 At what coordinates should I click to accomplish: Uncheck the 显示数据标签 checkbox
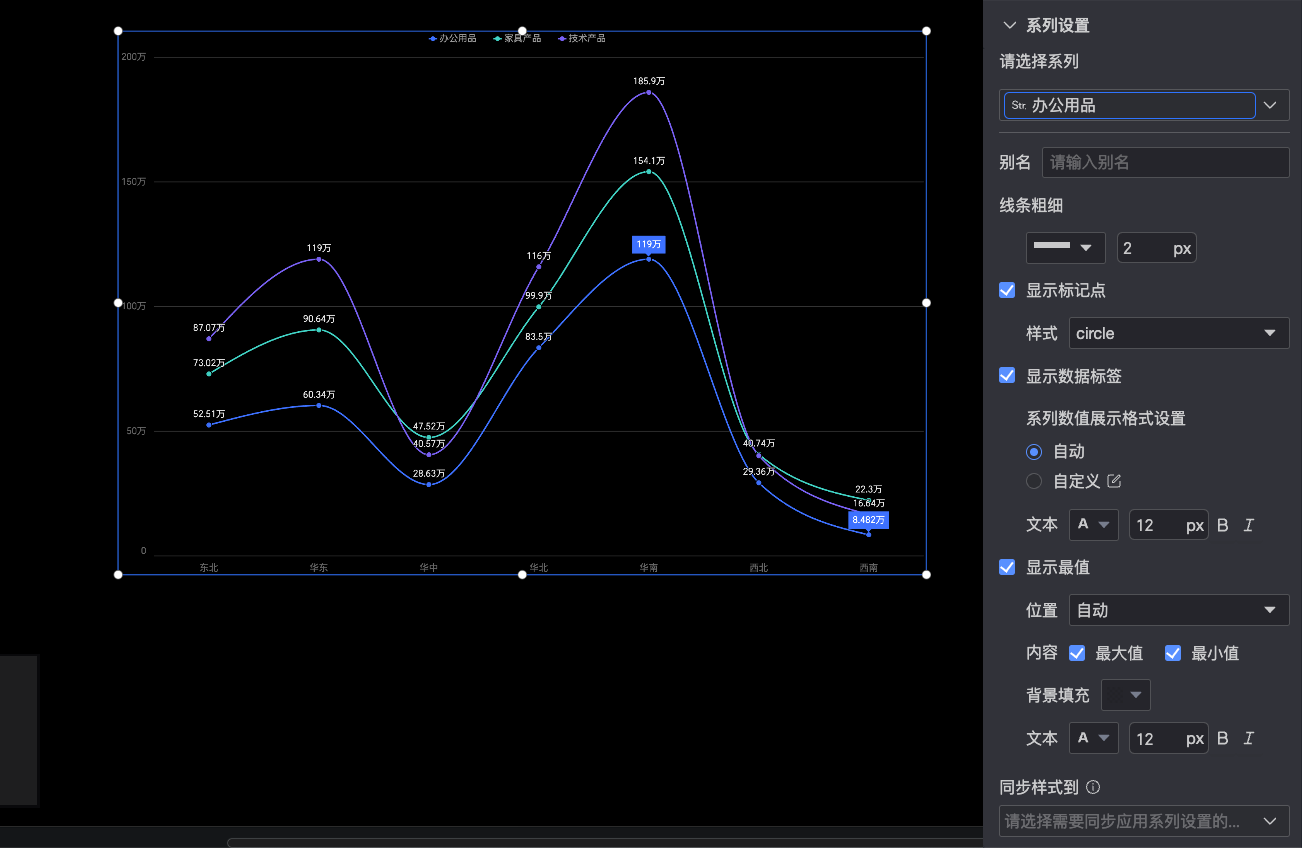[x=1008, y=376]
